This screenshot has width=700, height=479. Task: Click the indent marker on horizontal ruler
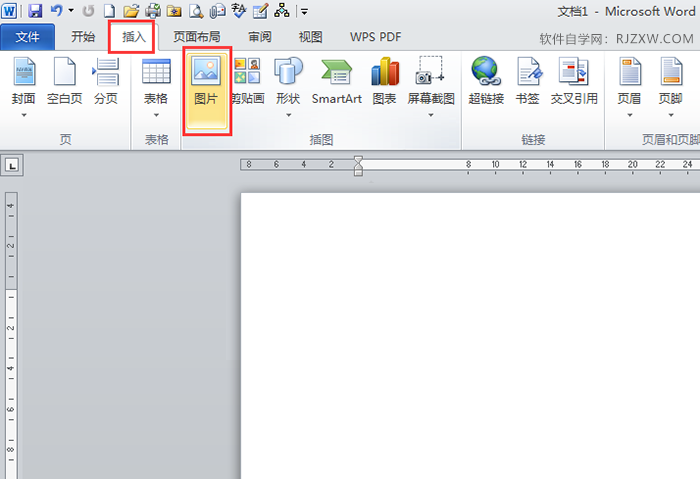(358, 165)
